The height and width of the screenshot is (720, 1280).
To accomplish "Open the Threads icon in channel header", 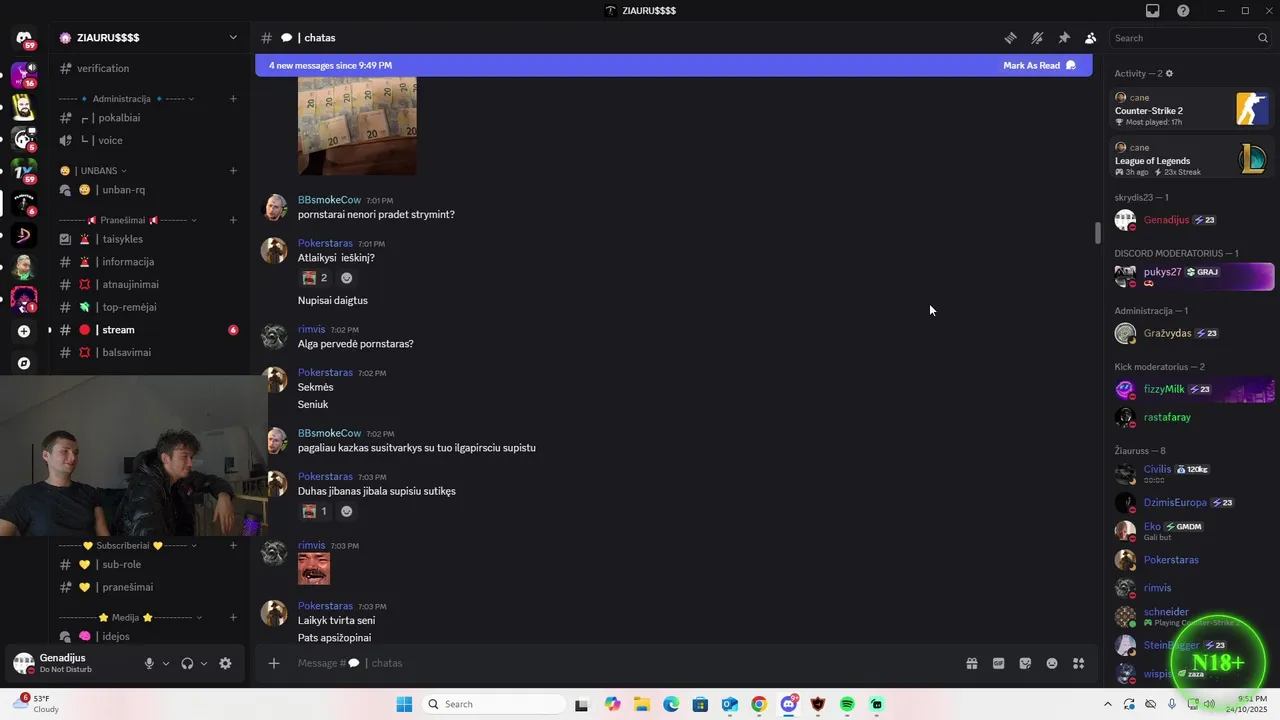I will (x=1010, y=38).
